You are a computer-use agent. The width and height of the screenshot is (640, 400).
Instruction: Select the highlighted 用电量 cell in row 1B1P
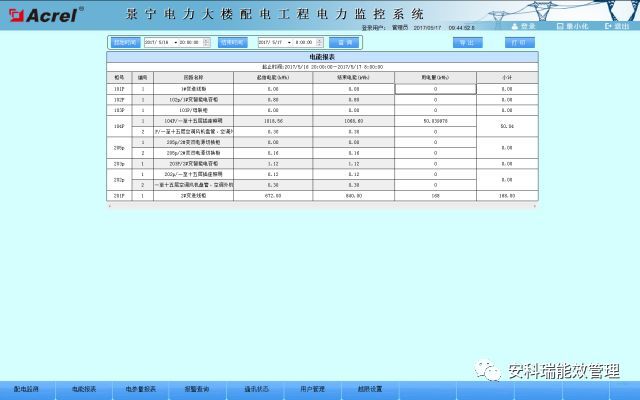tap(435, 88)
